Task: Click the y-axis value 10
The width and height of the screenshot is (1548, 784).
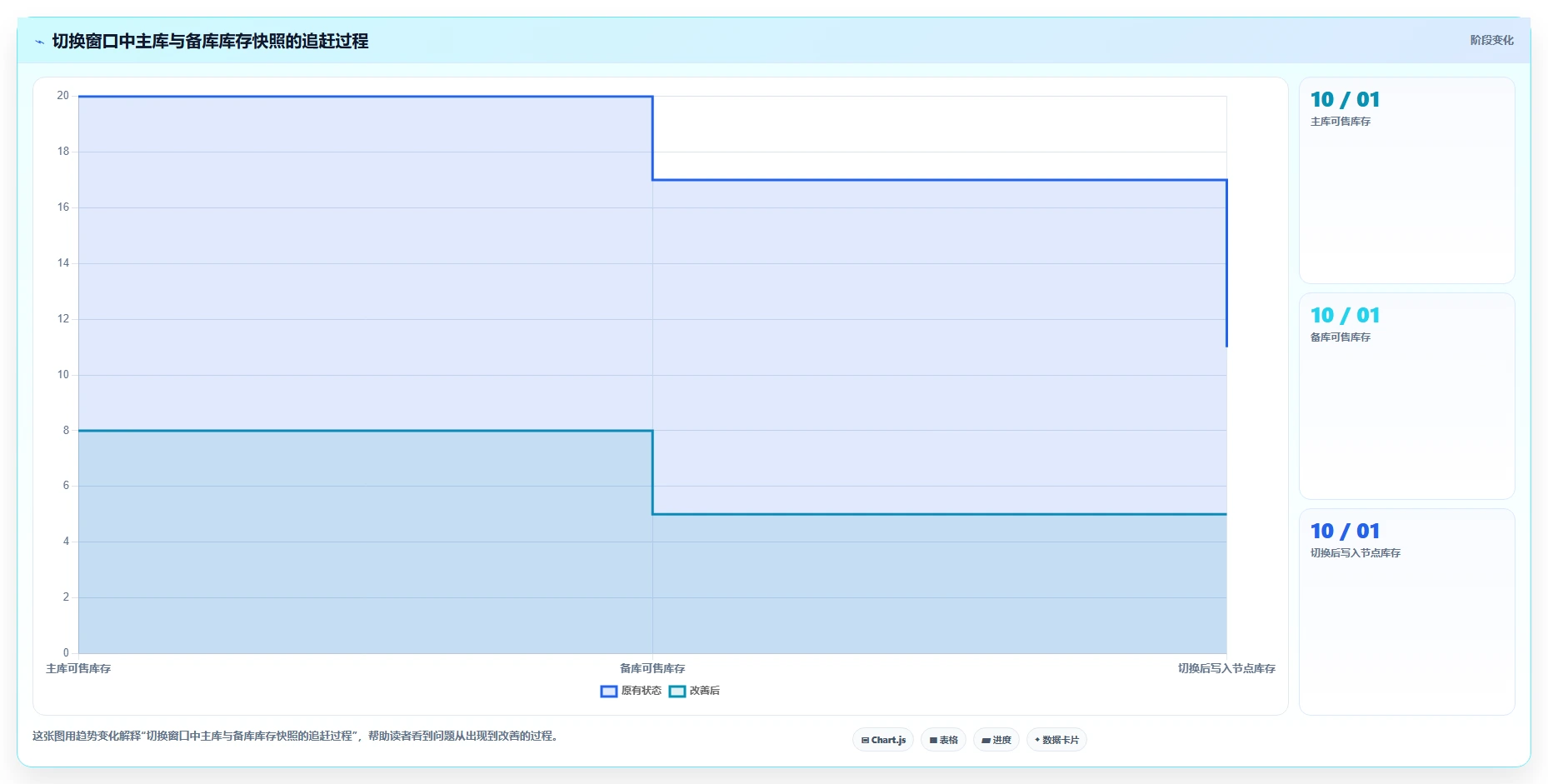Action: tap(63, 375)
